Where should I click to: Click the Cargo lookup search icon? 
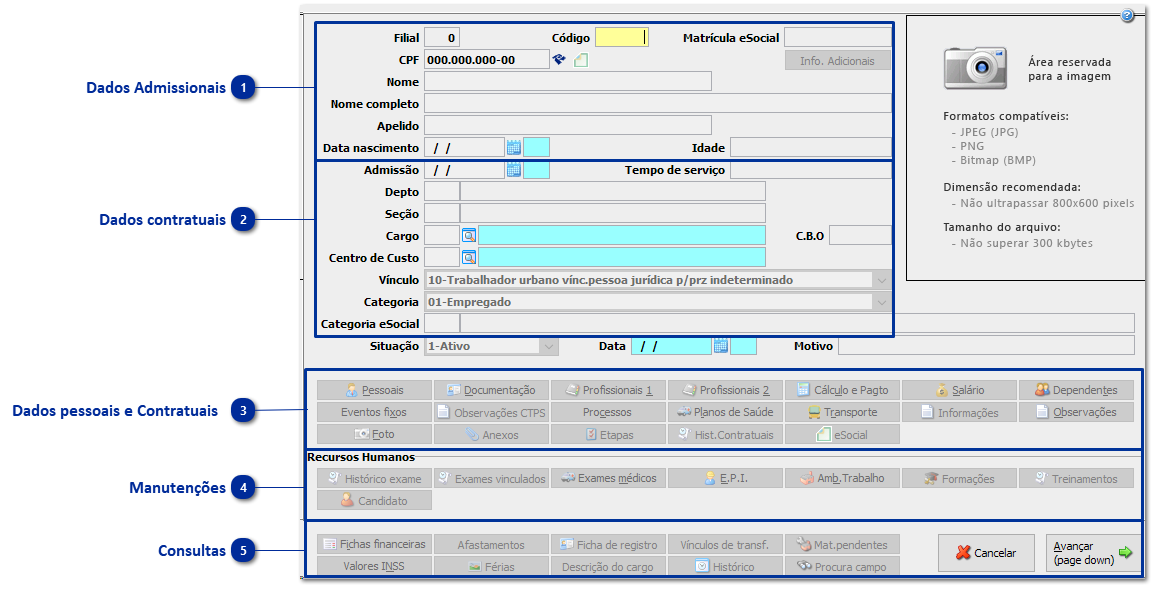469,236
